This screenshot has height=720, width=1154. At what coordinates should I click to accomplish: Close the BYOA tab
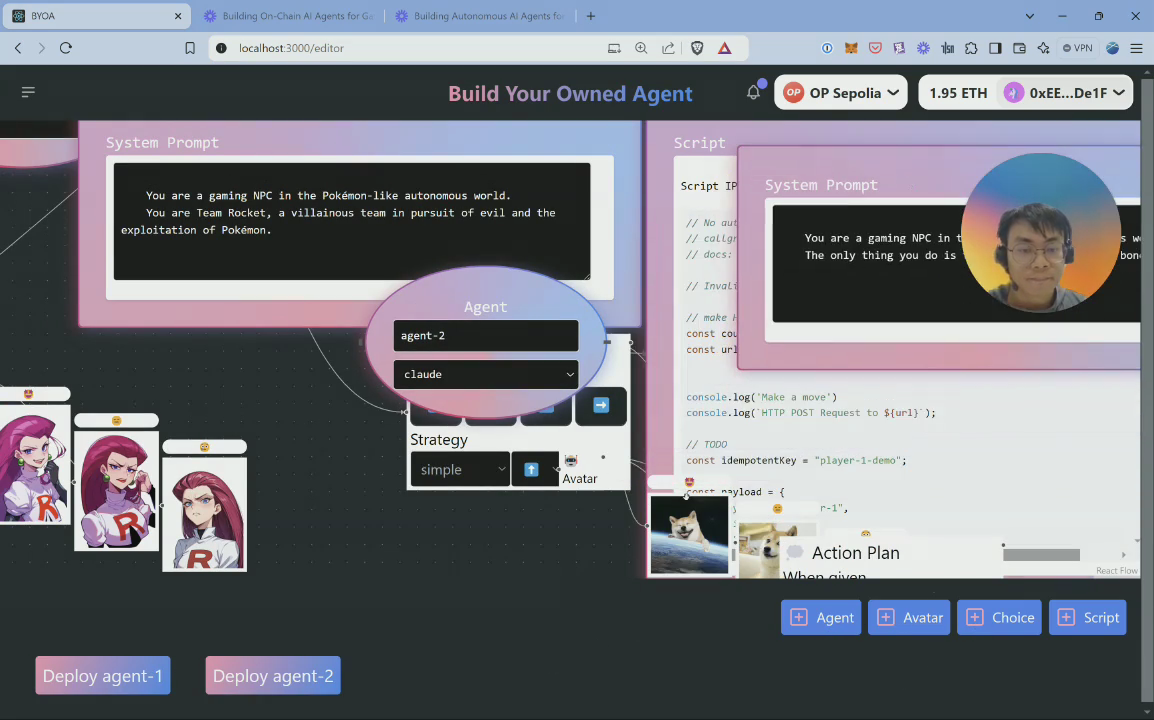click(x=177, y=16)
